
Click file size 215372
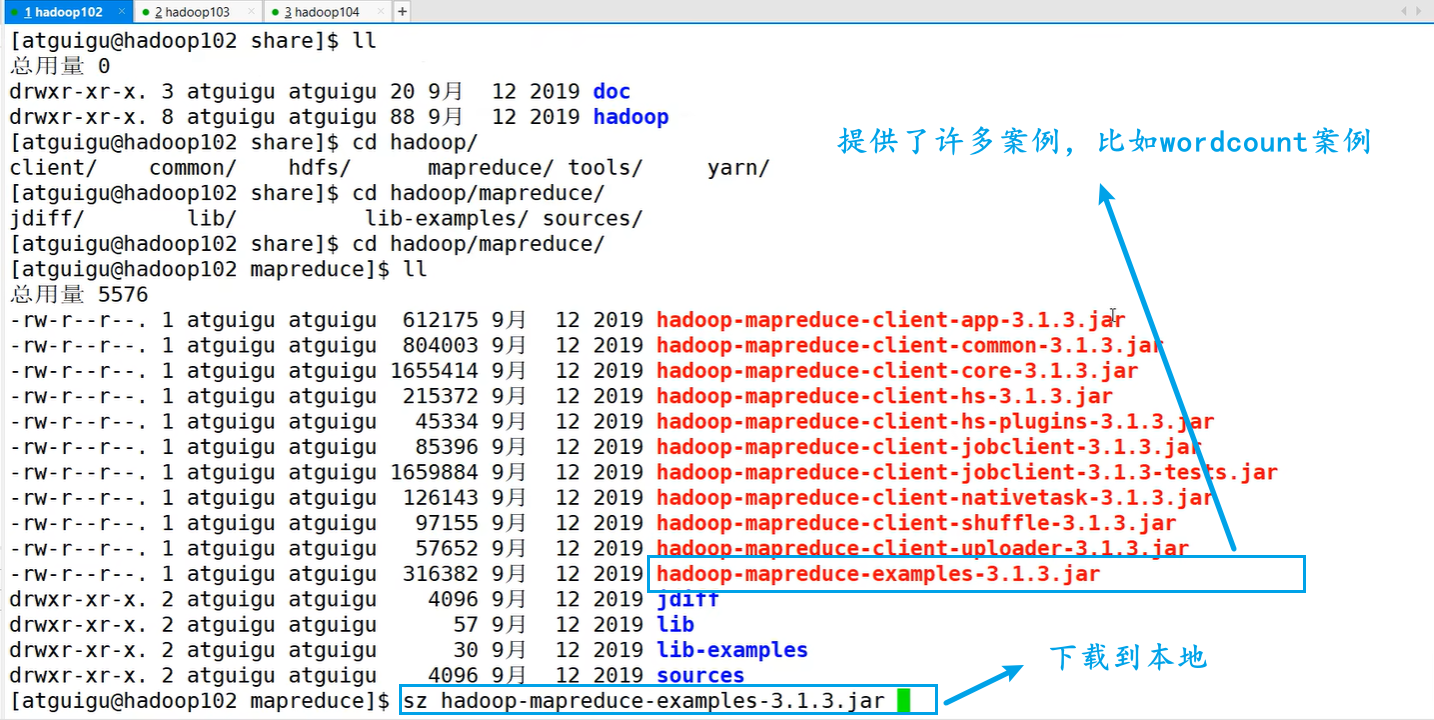[440, 397]
